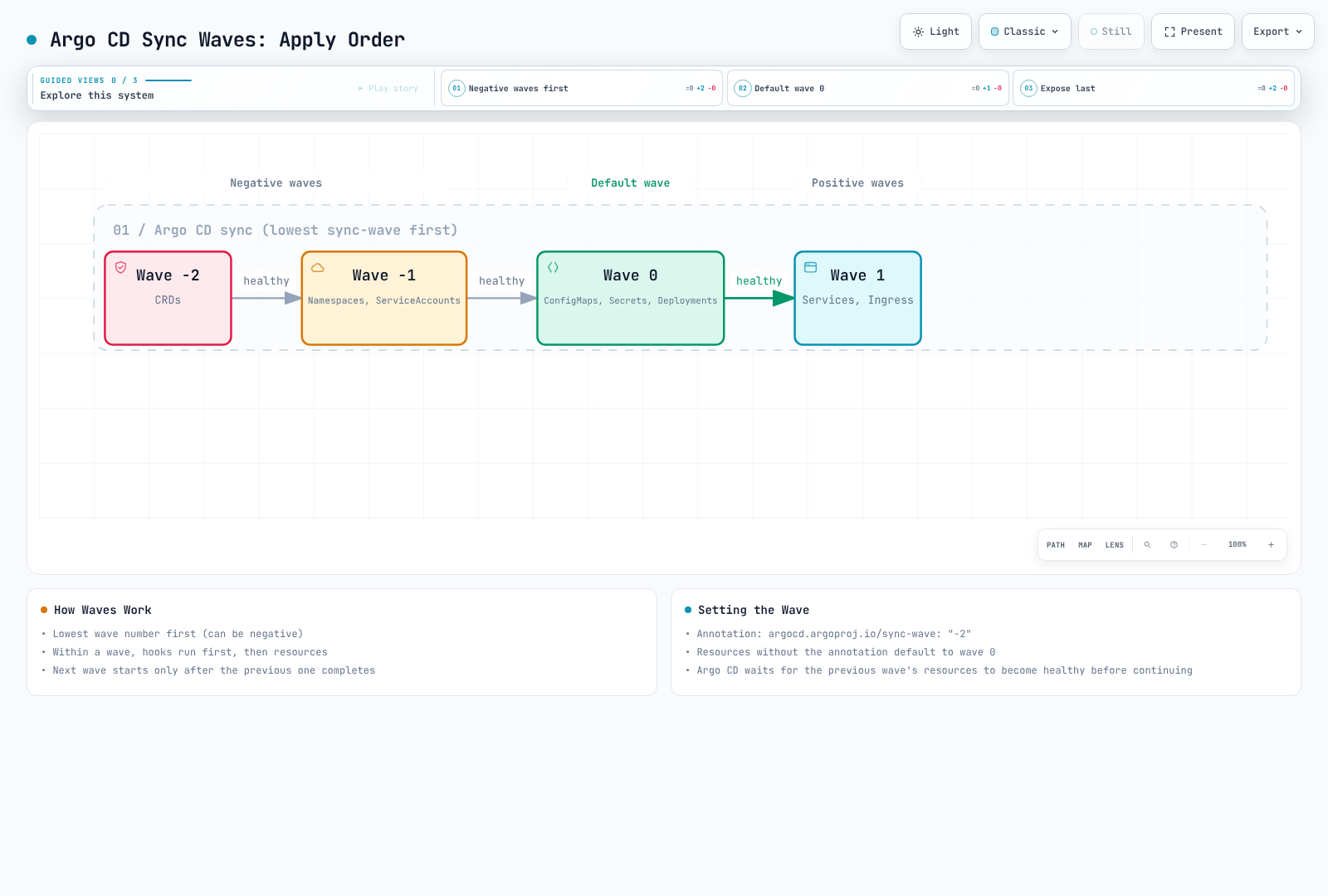Click the 03 step badge

[1028, 88]
